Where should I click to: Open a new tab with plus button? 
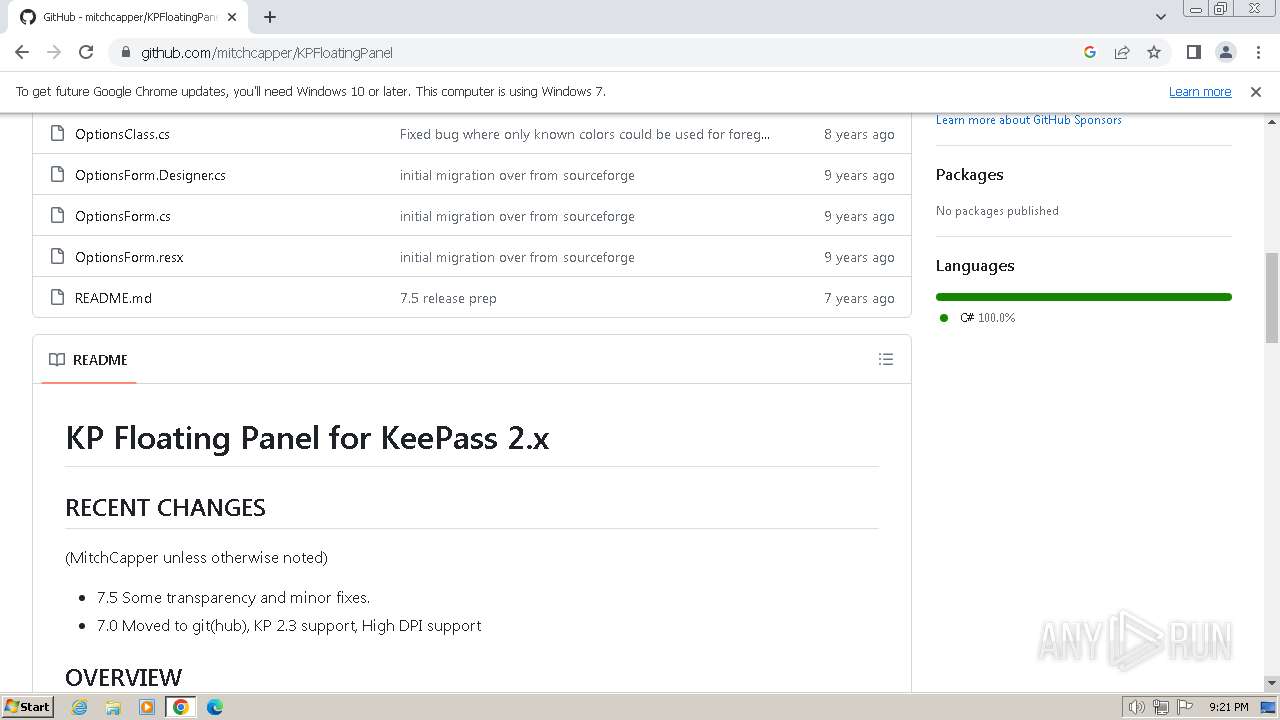pos(269,17)
